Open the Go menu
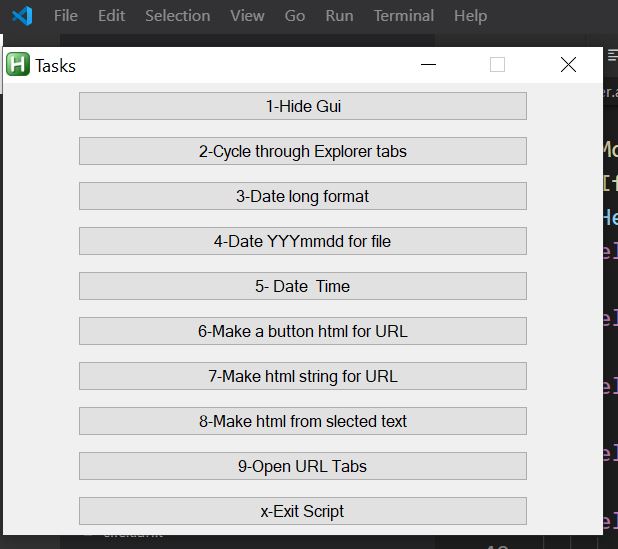This screenshot has height=549, width=618. (x=295, y=16)
